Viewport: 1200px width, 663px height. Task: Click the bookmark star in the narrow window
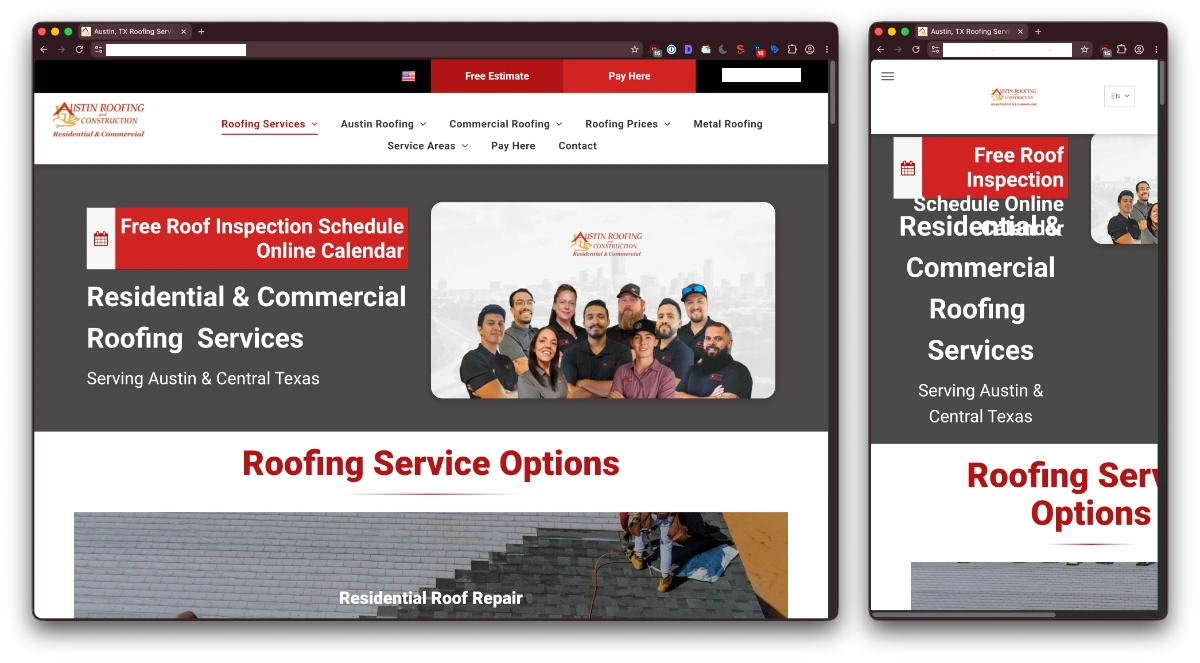pos(1085,49)
